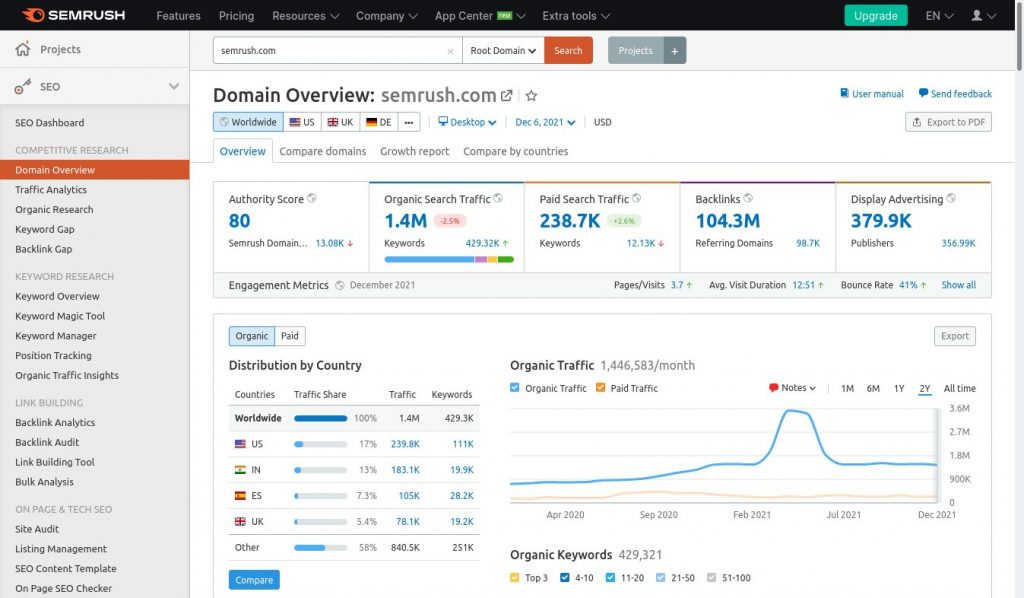
Task: Click the more countries ellipsis button
Action: (409, 122)
